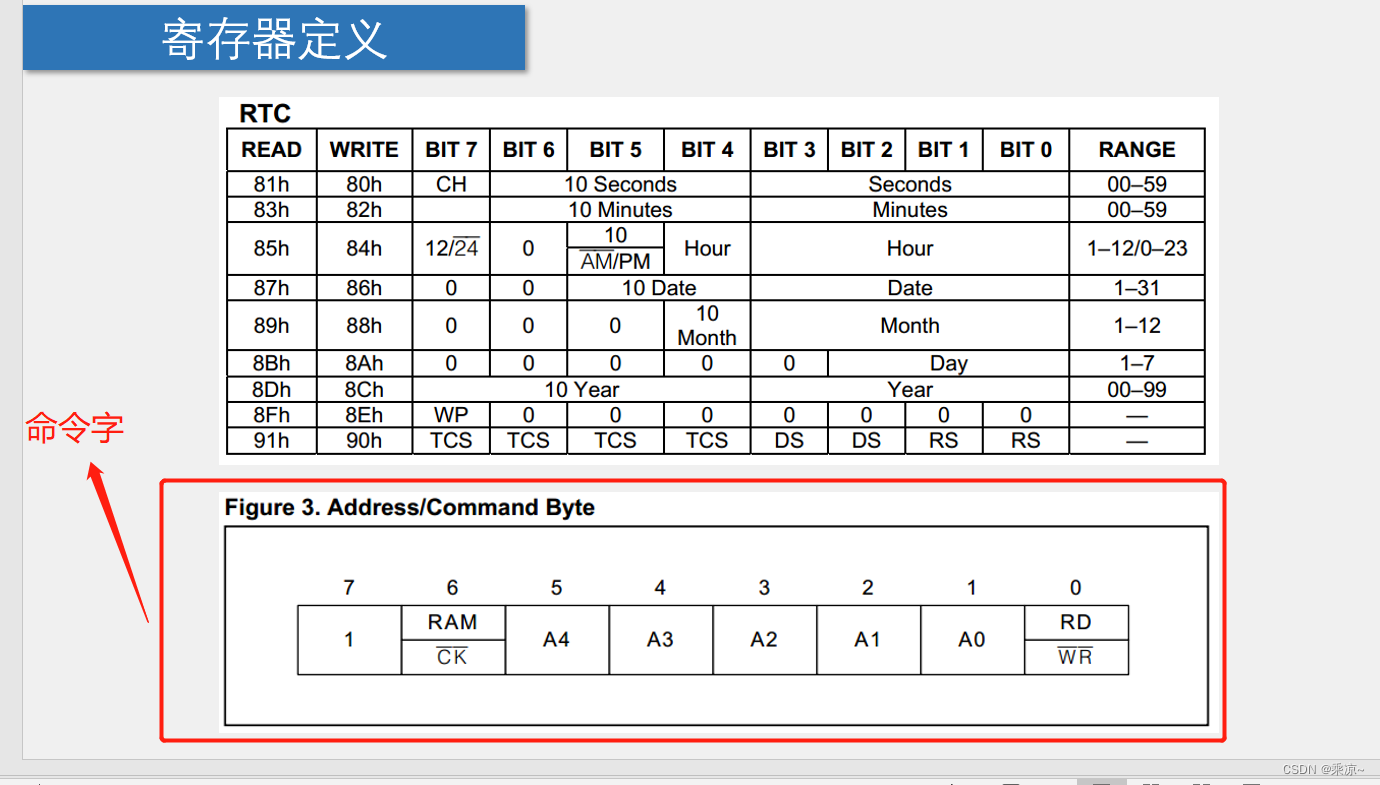The width and height of the screenshot is (1380, 785).
Task: Click the A4 address bit cell
Action: coord(557,640)
